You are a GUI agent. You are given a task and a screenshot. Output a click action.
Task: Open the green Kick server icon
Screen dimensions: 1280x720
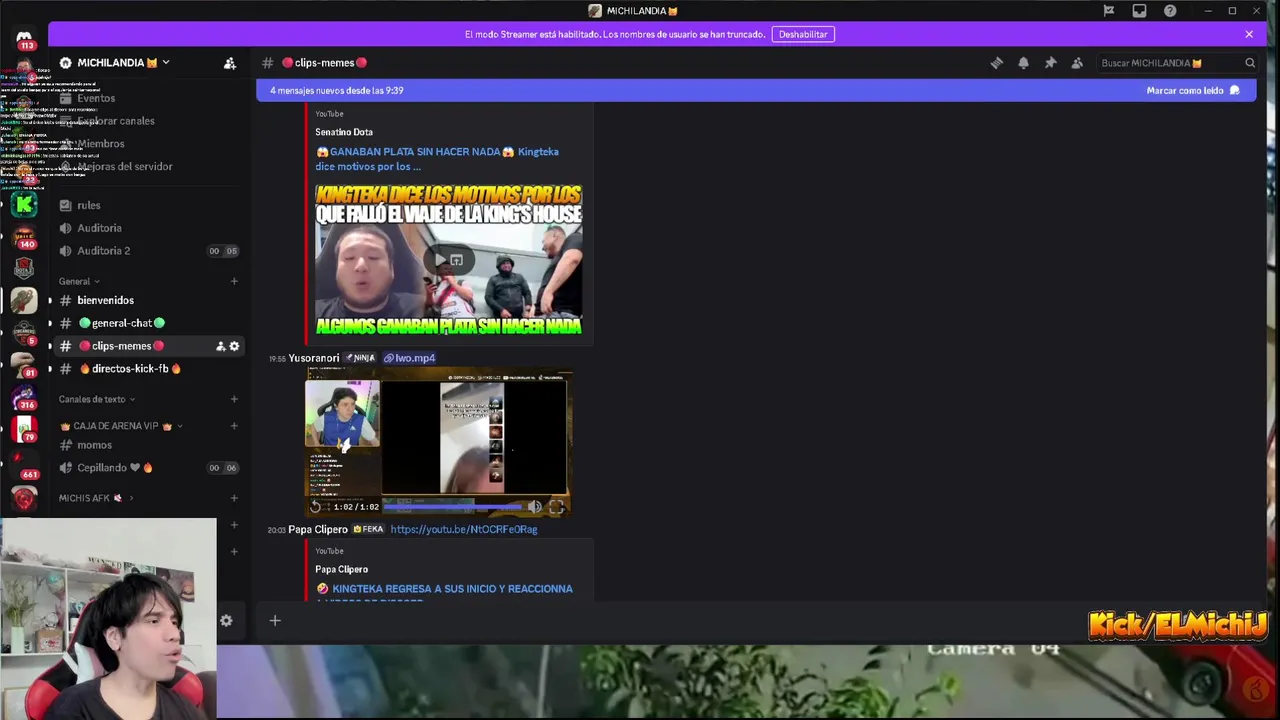[24, 205]
